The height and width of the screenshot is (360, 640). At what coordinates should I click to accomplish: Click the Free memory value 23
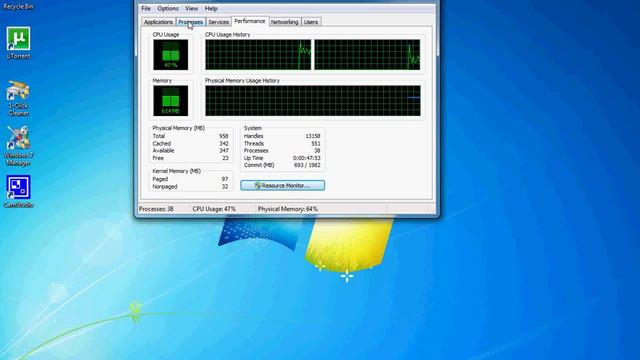(225, 158)
